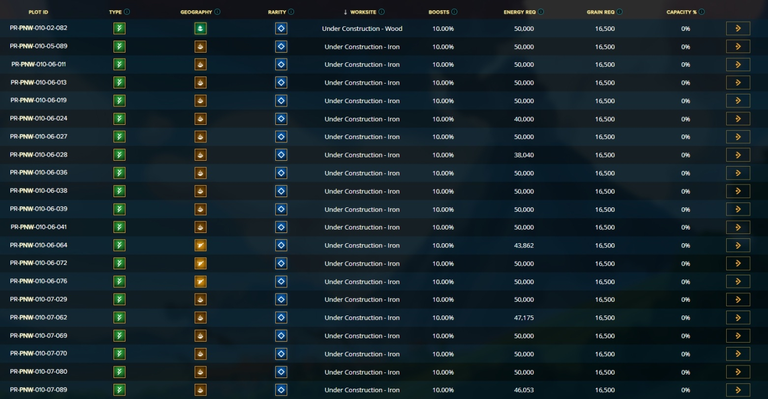This screenshot has height=399, width=768.
Task: Click info icon next to Type header
Action: [127, 12]
